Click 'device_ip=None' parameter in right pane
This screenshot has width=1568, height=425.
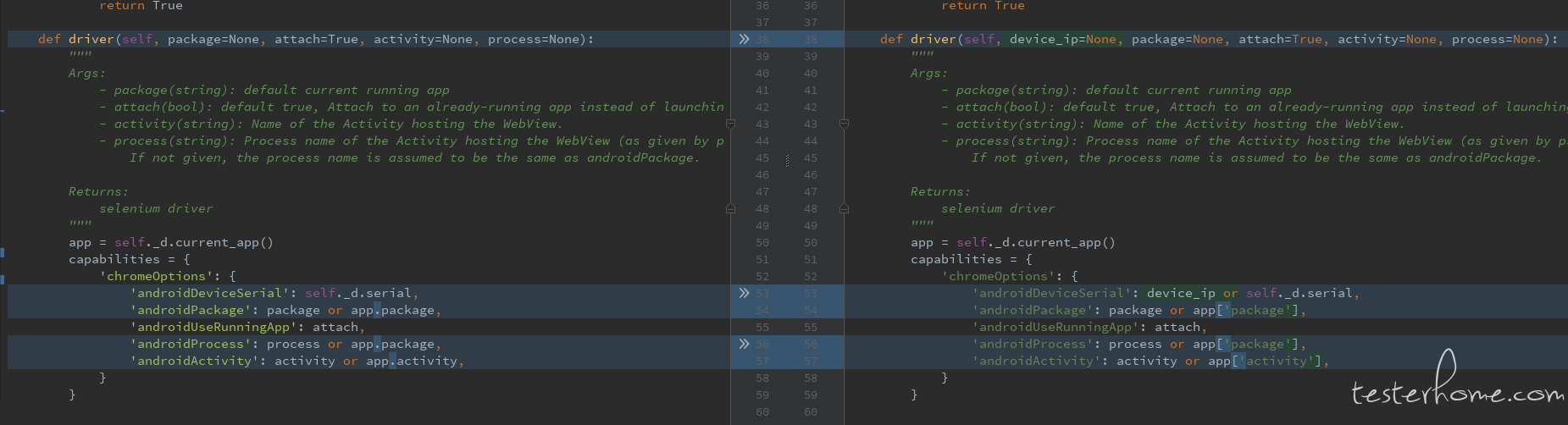[1063, 39]
